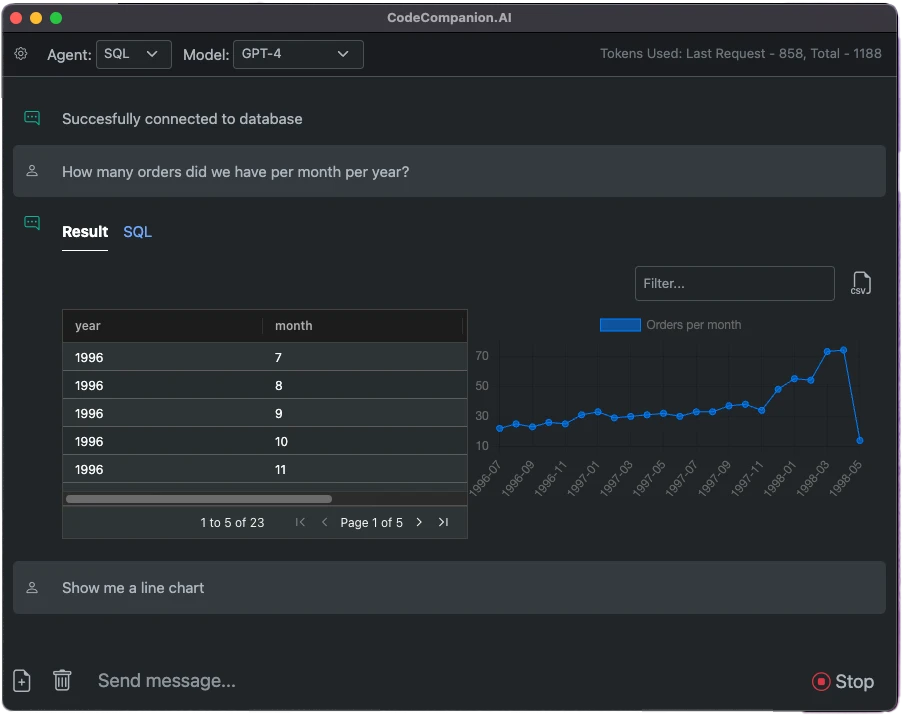Viewport: 902px width, 715px height.
Task: Select the table row with month 9
Action: (265, 414)
